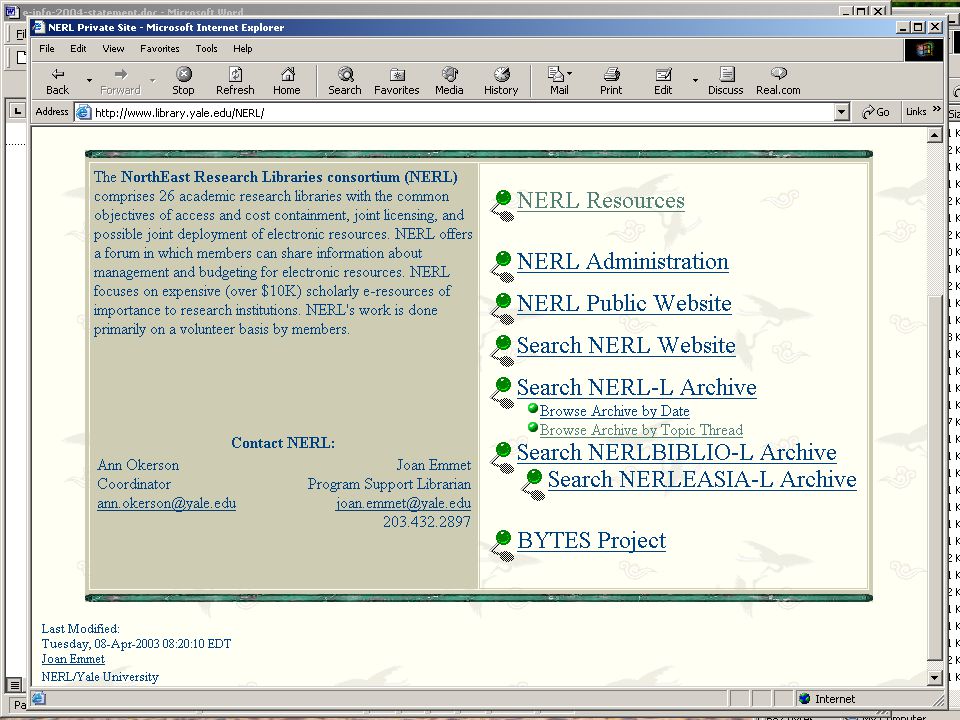Open the File menu
The image size is (960, 720).
coord(47,48)
